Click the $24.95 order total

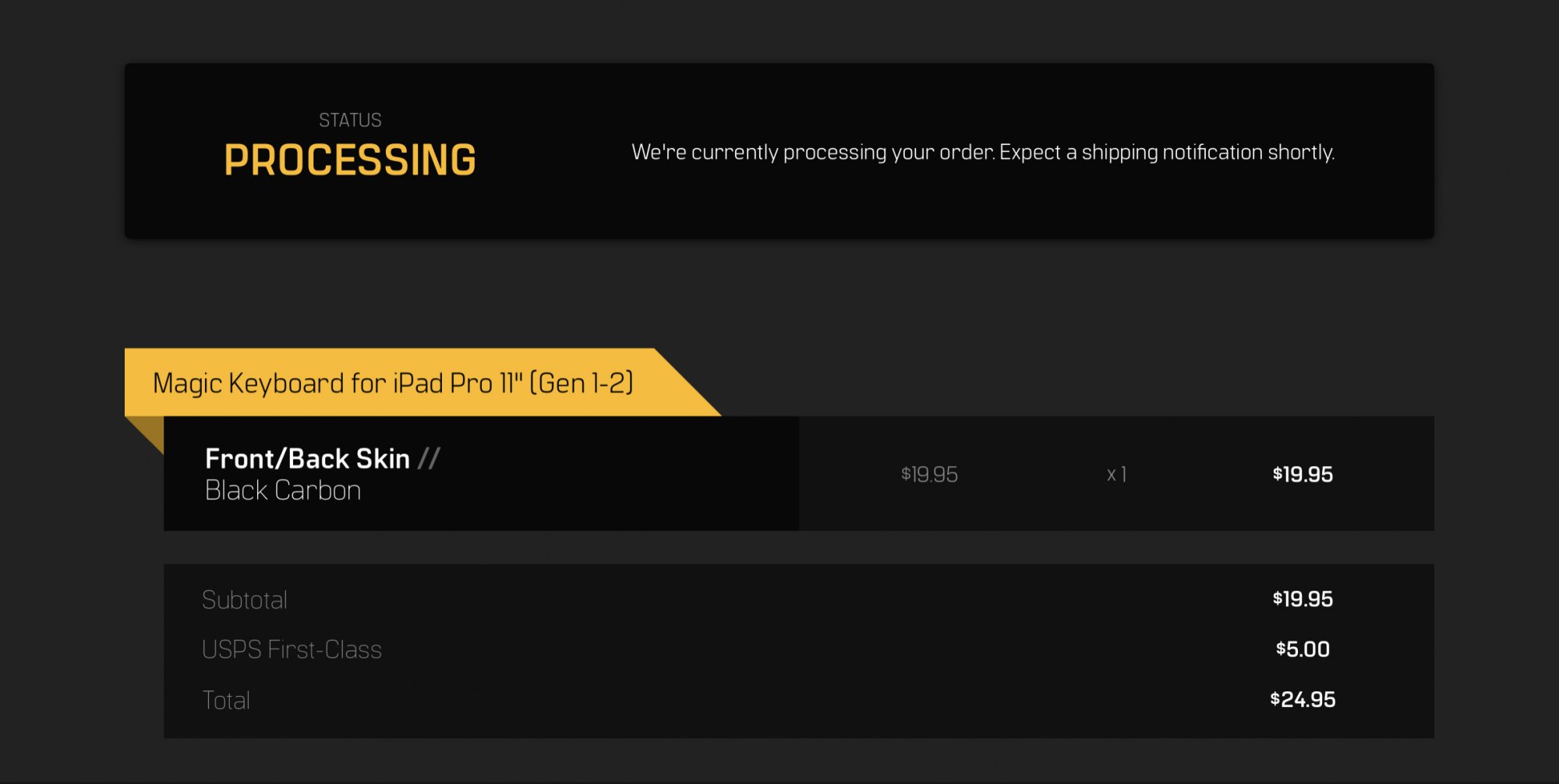pos(1303,700)
